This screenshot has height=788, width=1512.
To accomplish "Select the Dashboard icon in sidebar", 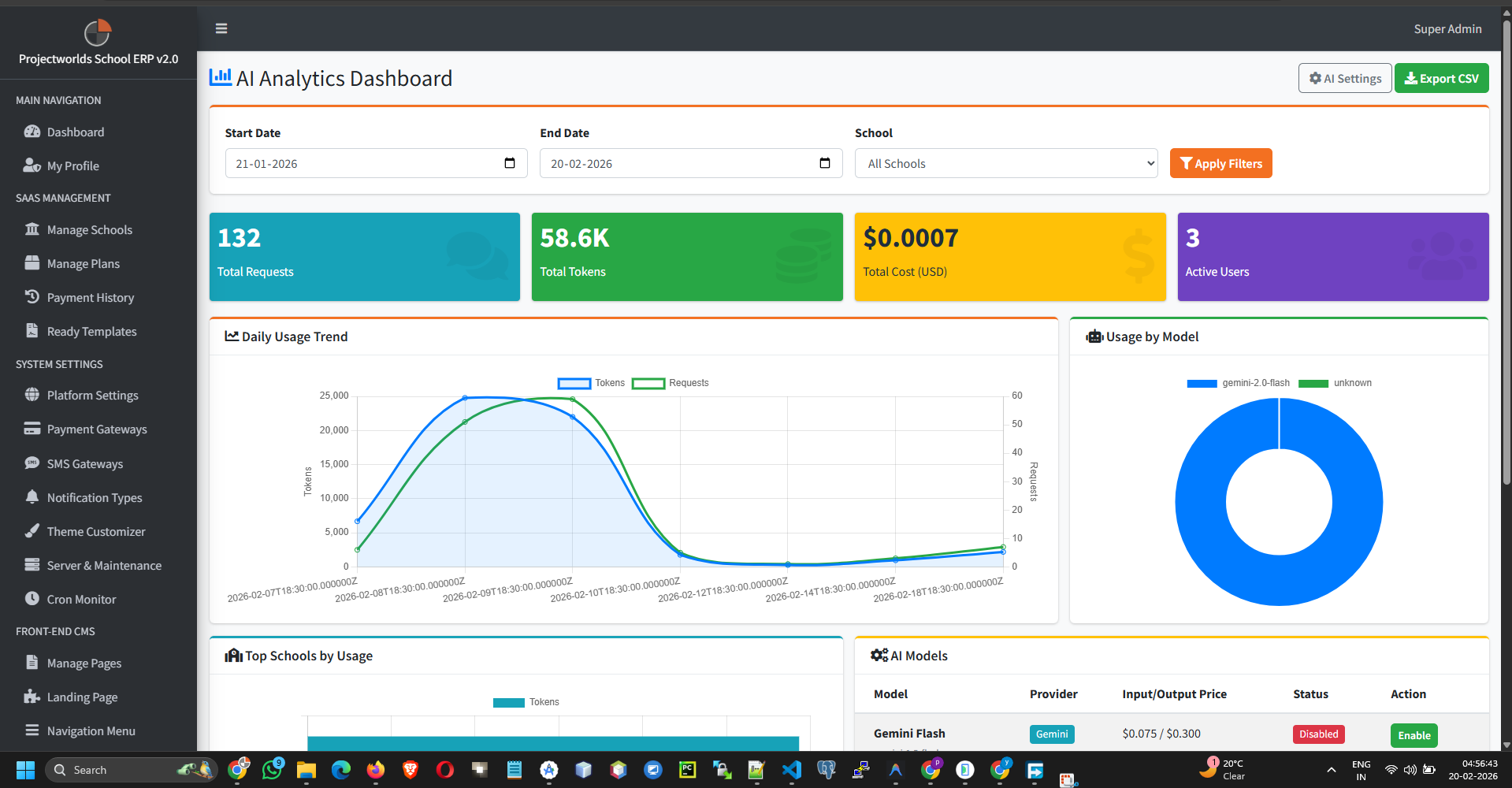I will (x=33, y=132).
